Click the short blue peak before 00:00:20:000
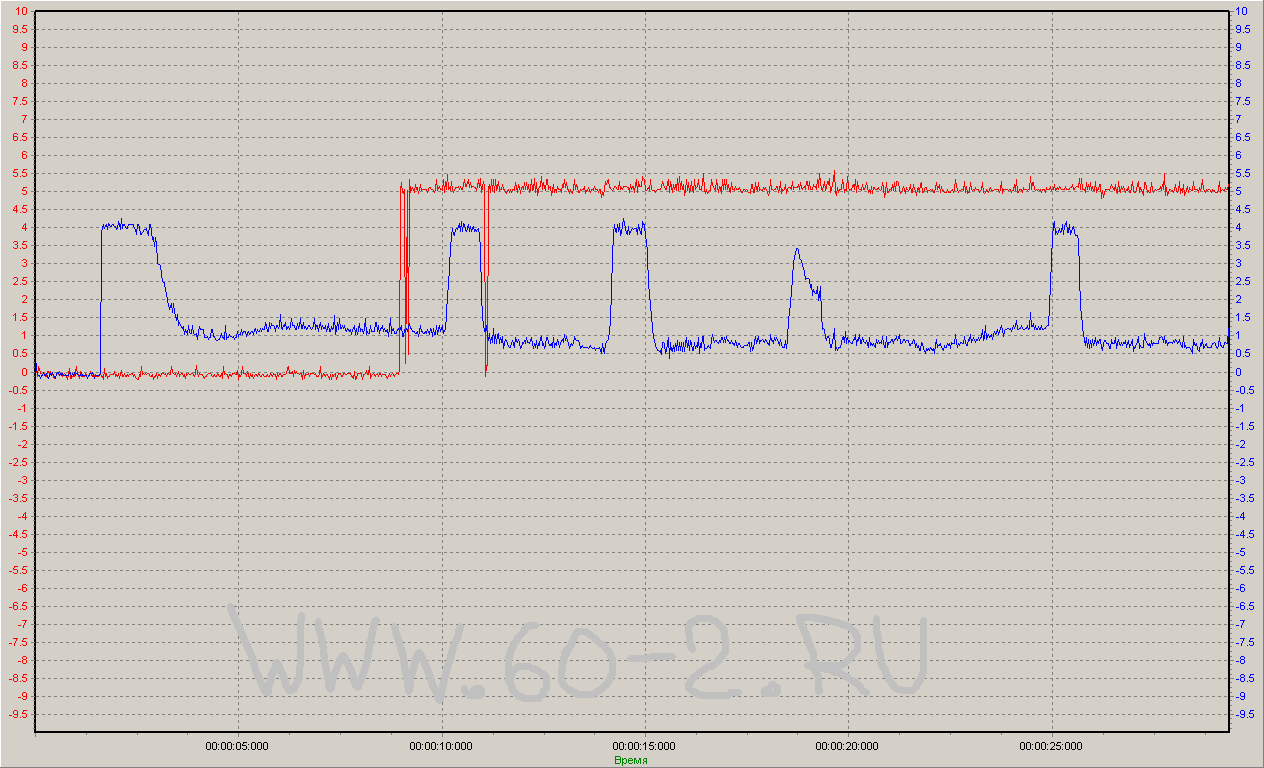The width and height of the screenshot is (1264, 768). [x=796, y=250]
